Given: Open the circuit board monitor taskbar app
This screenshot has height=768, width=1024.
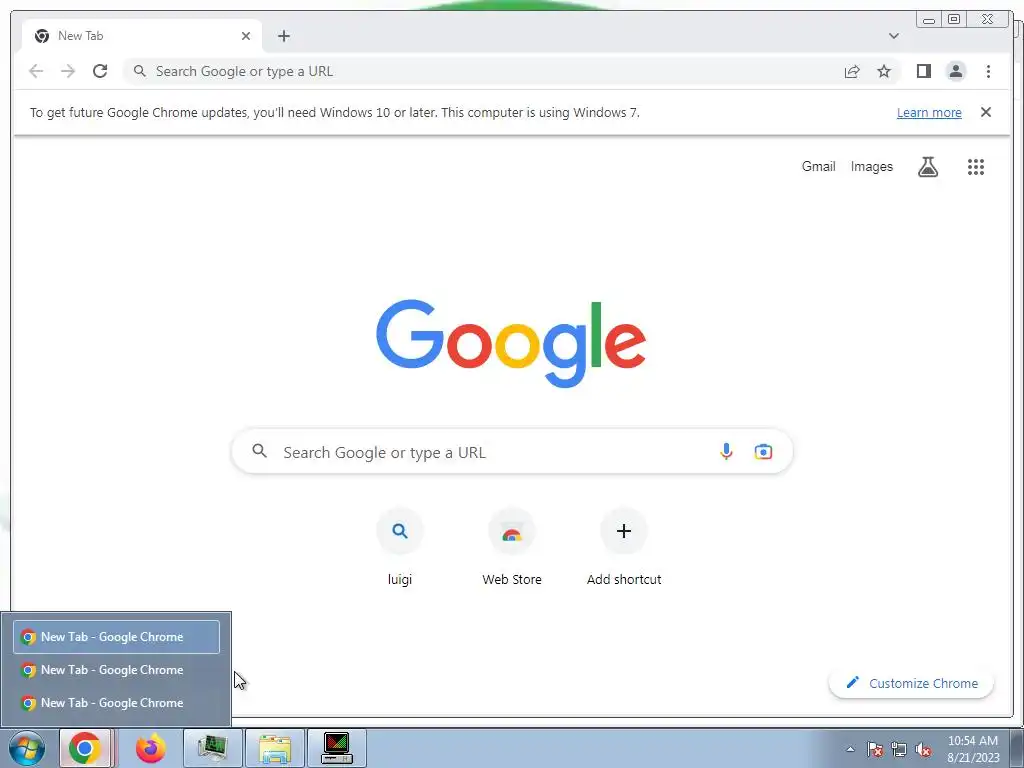Looking at the screenshot, I should click(213, 748).
